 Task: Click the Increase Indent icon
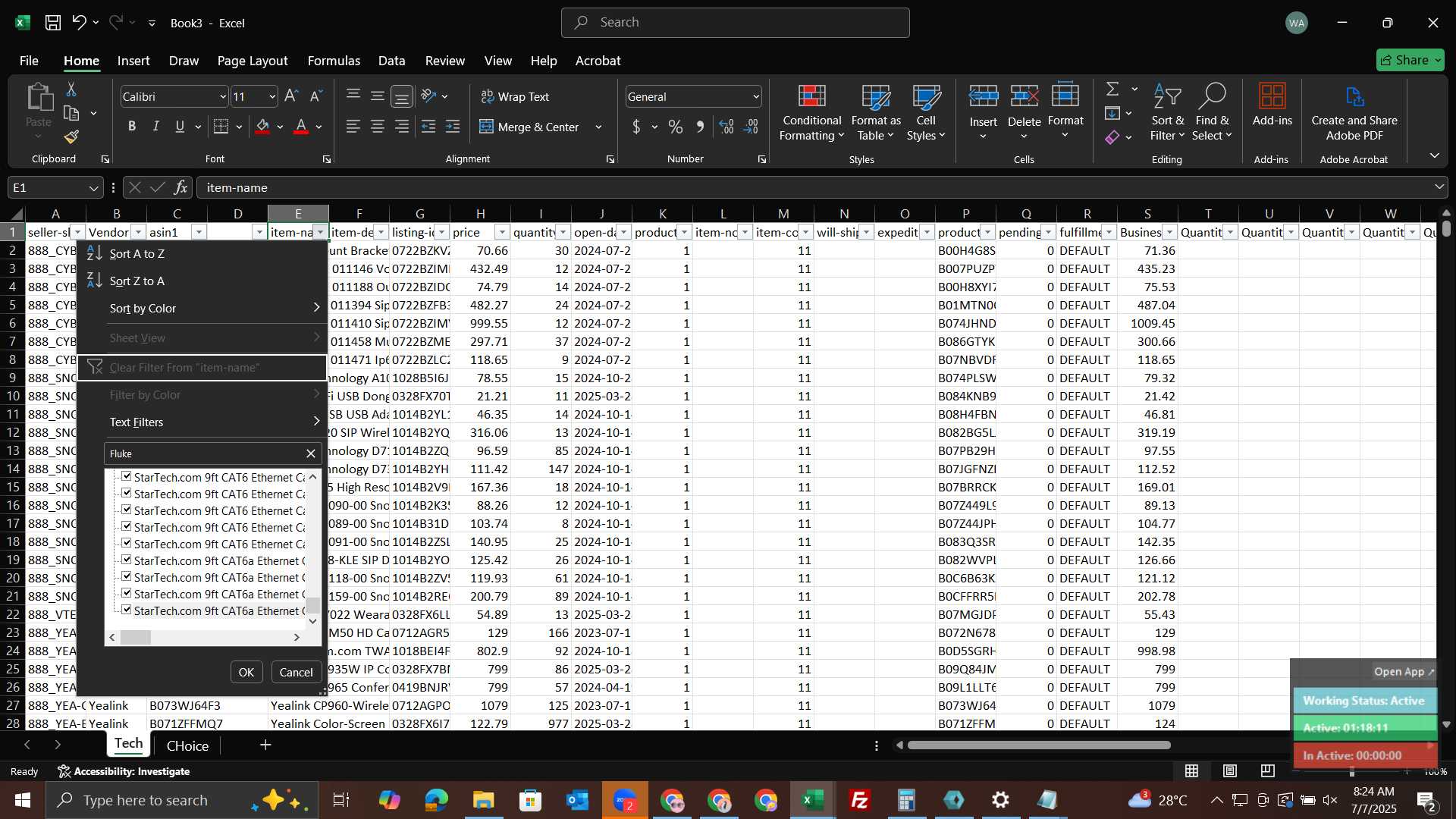click(453, 127)
